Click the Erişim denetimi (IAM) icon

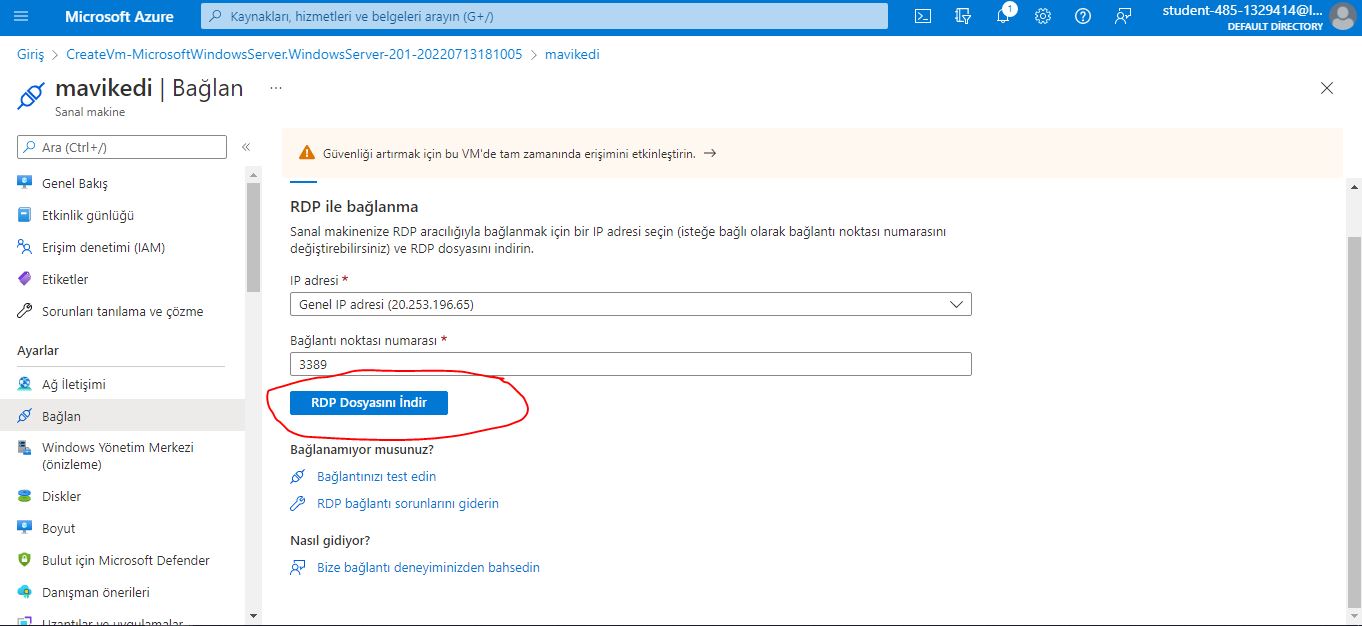[25, 247]
